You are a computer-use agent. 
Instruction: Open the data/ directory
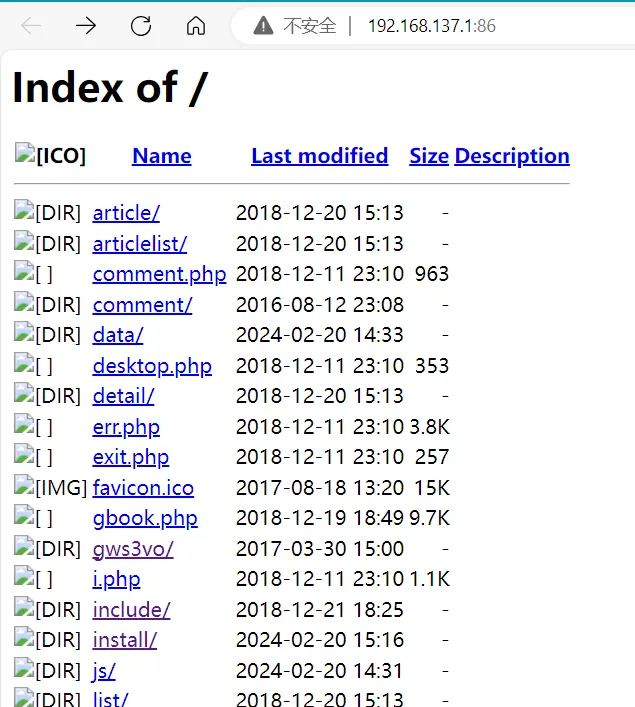click(x=117, y=335)
